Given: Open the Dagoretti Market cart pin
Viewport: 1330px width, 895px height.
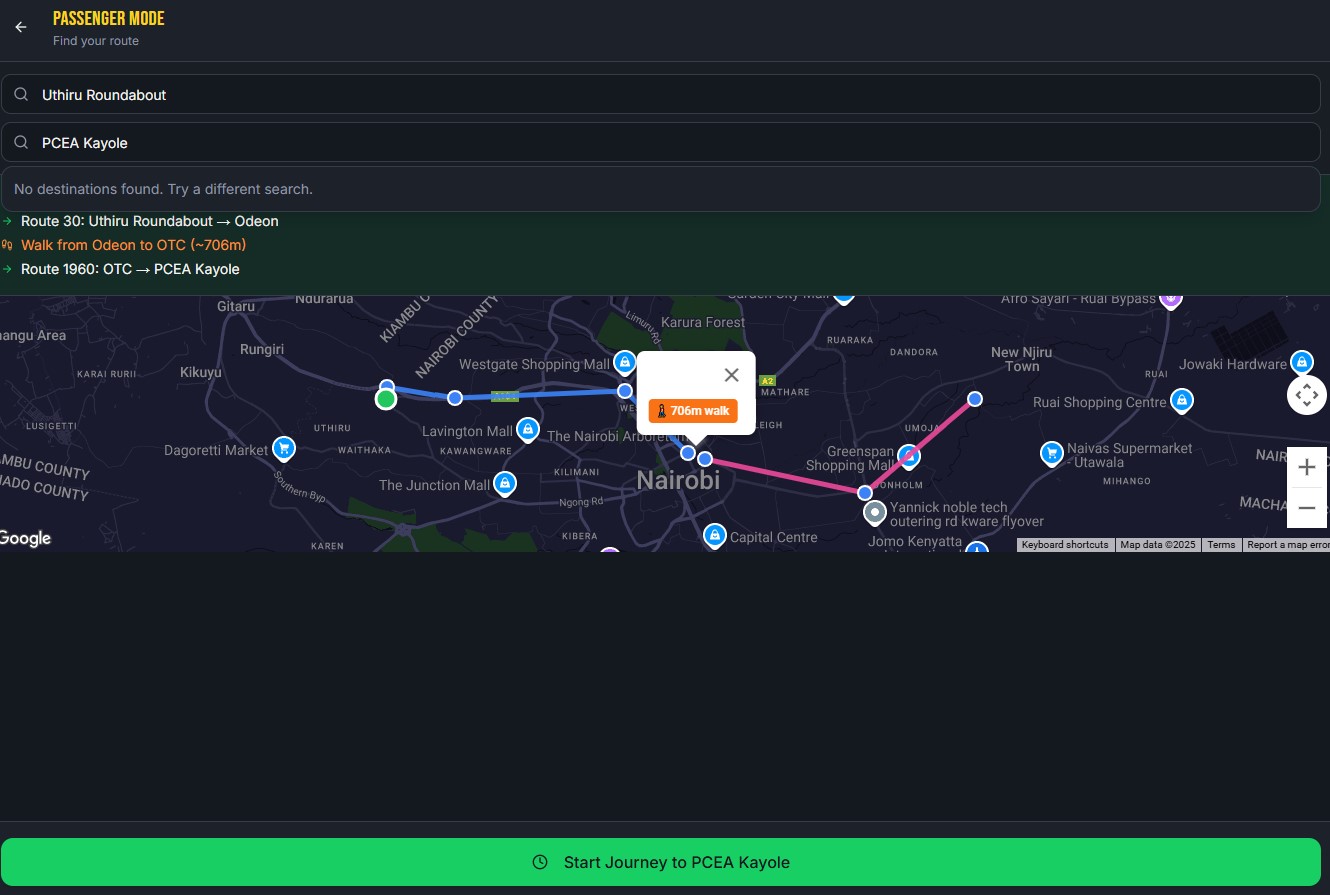Looking at the screenshot, I should click(284, 448).
